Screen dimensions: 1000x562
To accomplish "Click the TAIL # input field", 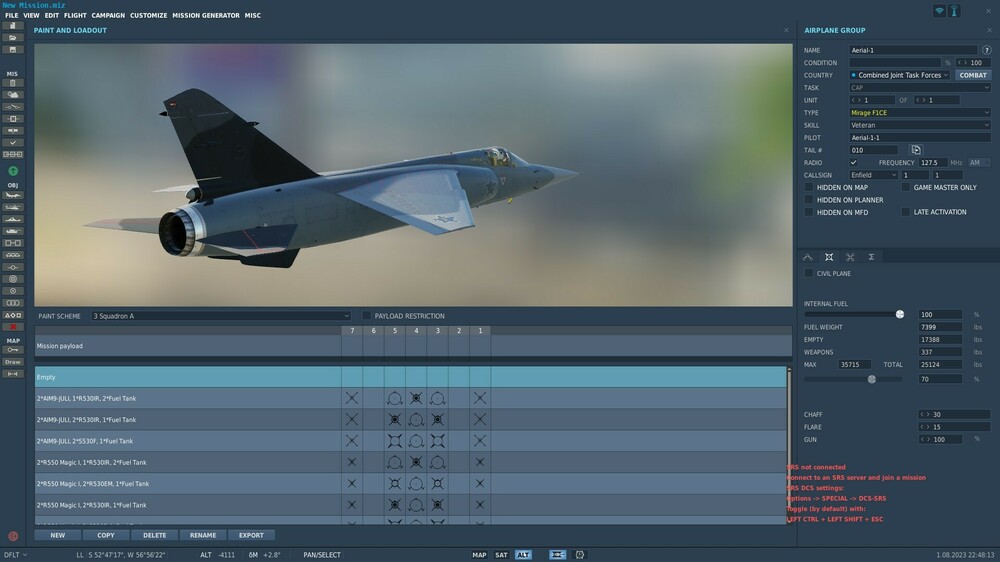I will [873, 150].
